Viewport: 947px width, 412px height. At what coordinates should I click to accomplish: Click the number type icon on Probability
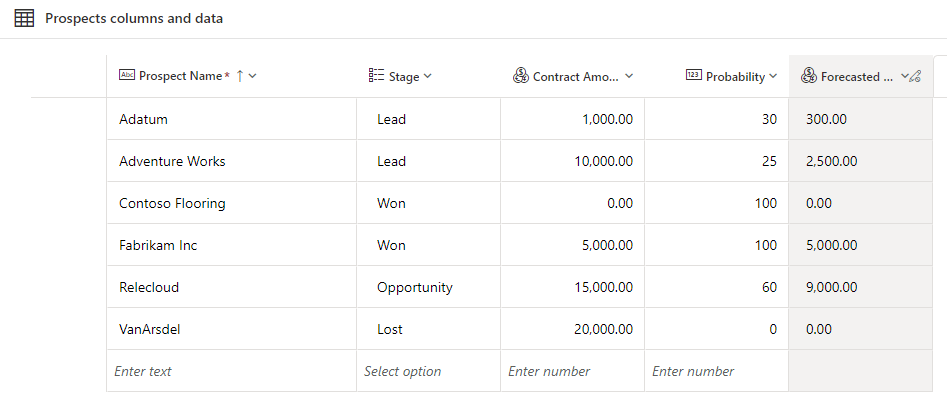click(694, 76)
